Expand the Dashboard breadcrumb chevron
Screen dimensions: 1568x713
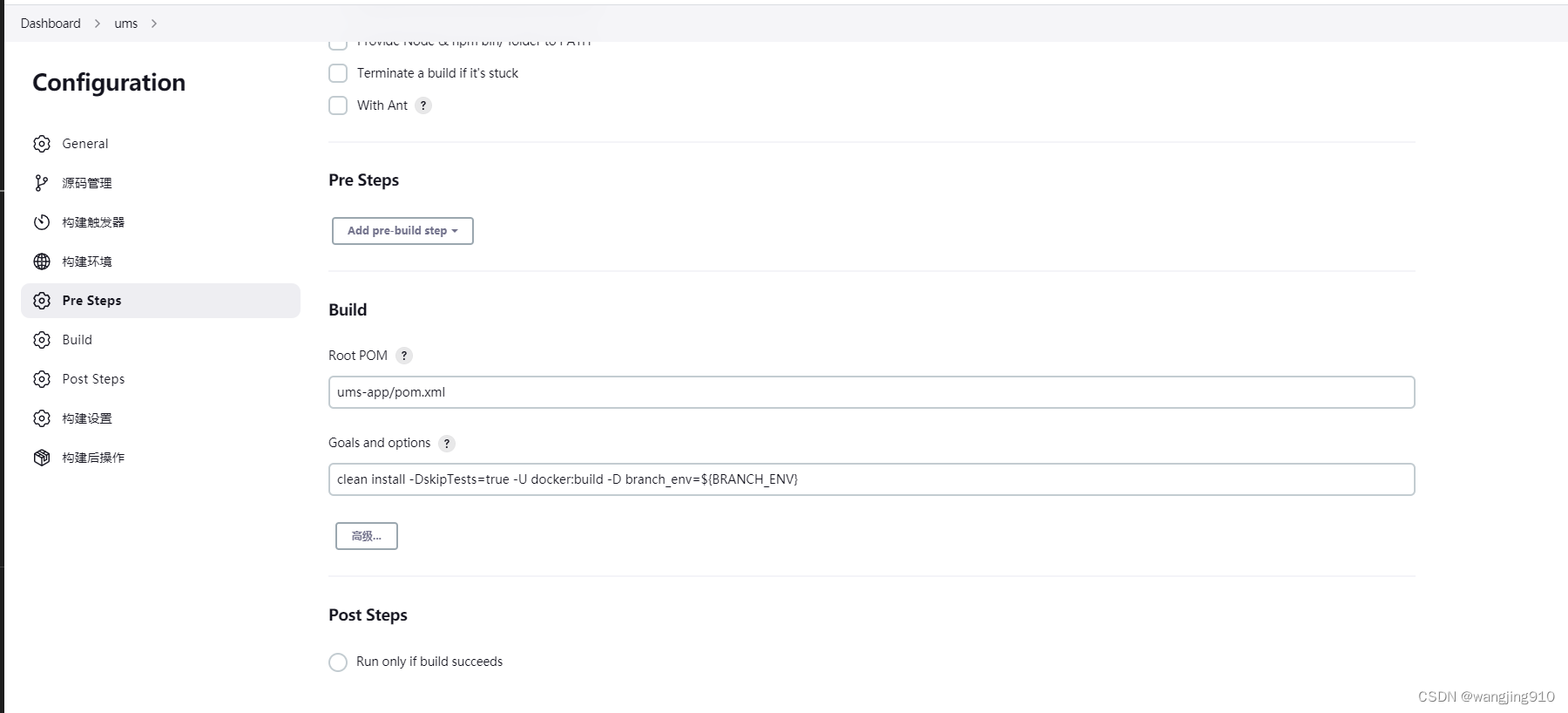(x=98, y=24)
